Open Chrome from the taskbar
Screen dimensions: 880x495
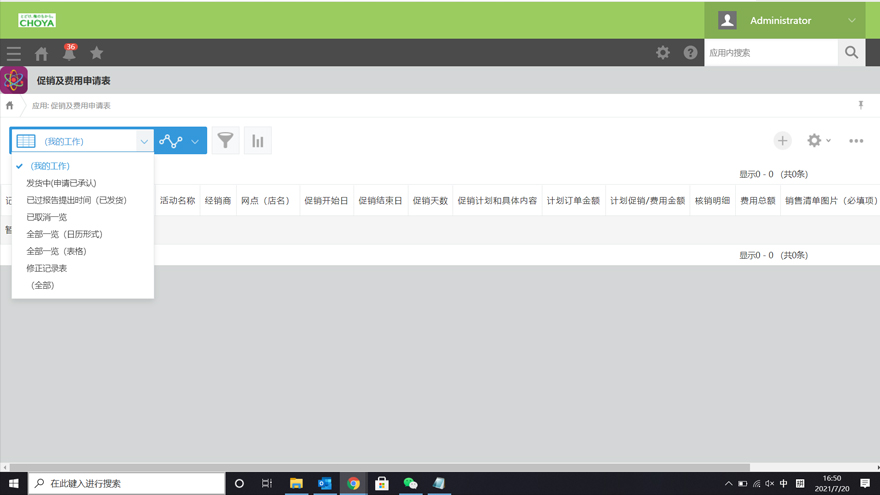(353, 483)
